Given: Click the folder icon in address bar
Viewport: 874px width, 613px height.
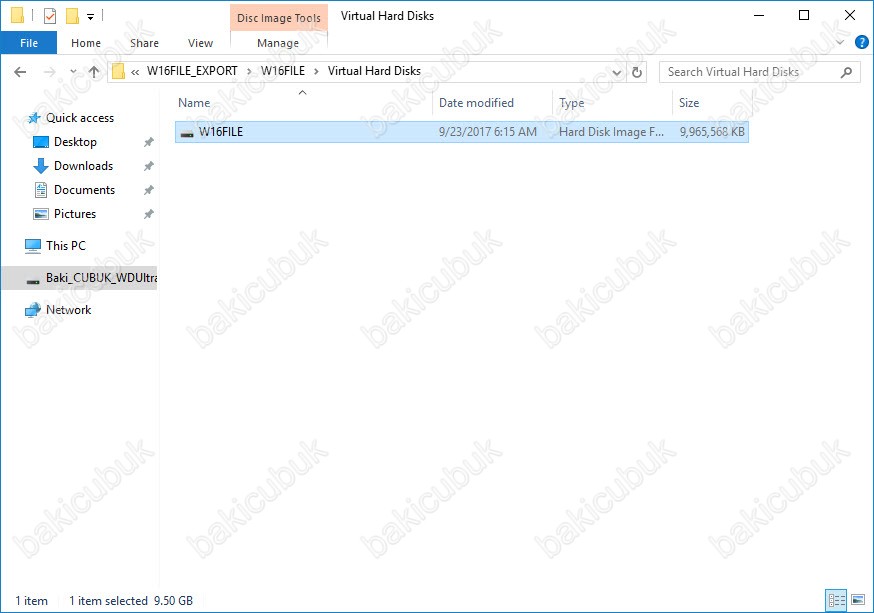Looking at the screenshot, I should click(118, 71).
